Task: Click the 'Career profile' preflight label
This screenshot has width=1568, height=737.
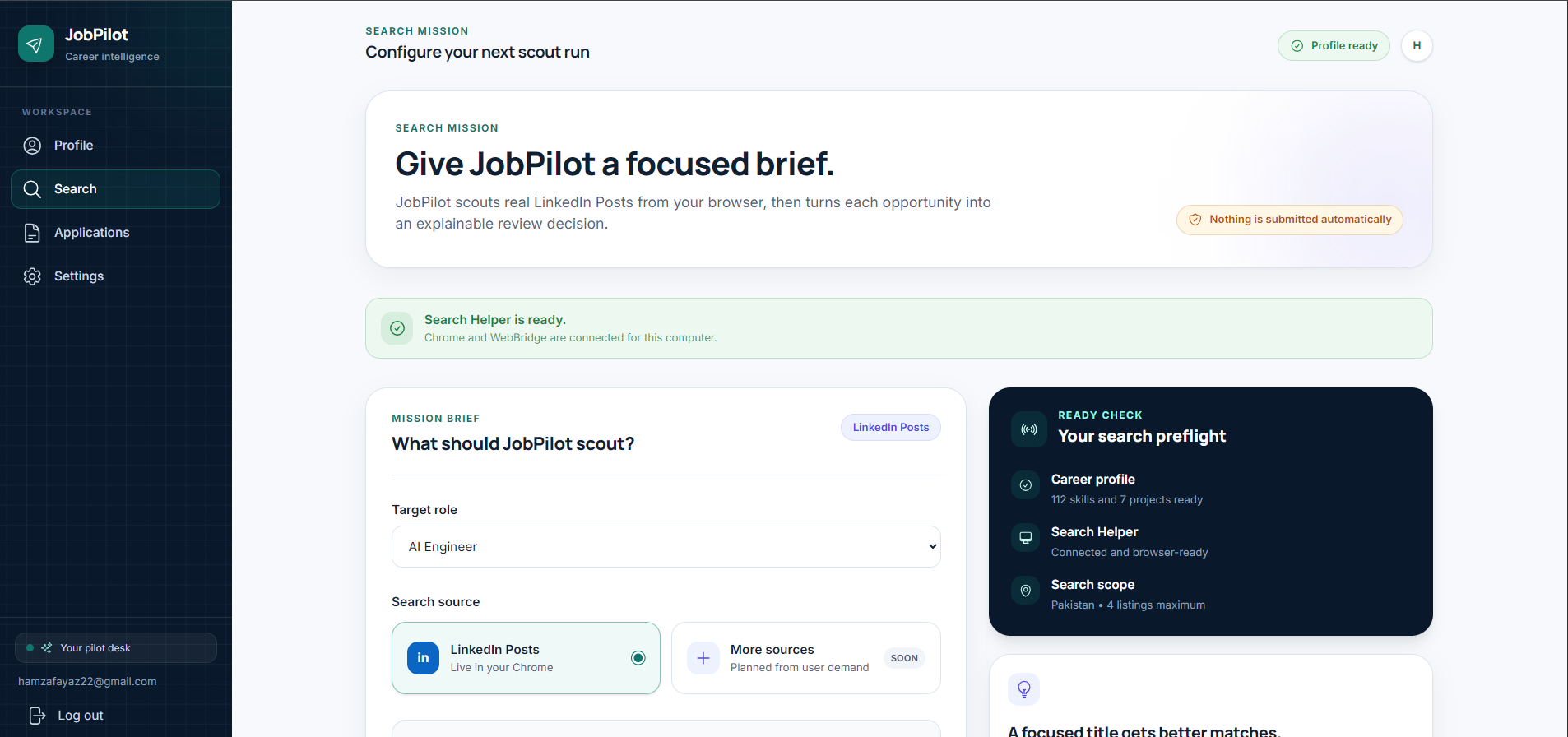Action: pyautogui.click(x=1093, y=480)
